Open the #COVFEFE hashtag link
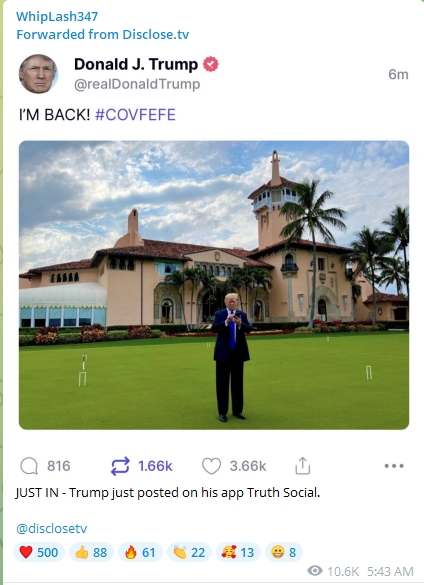This screenshot has width=424, height=585. (135, 115)
